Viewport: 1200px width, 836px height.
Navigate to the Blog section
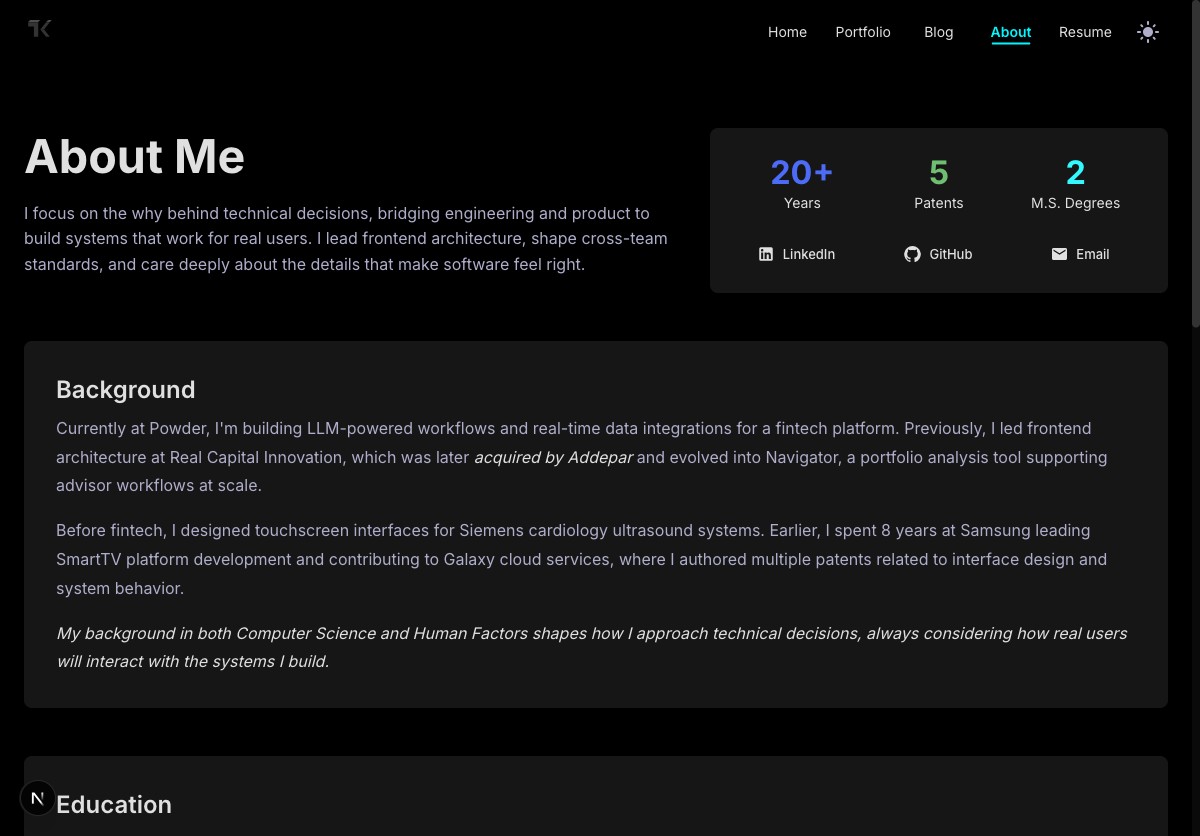938,32
